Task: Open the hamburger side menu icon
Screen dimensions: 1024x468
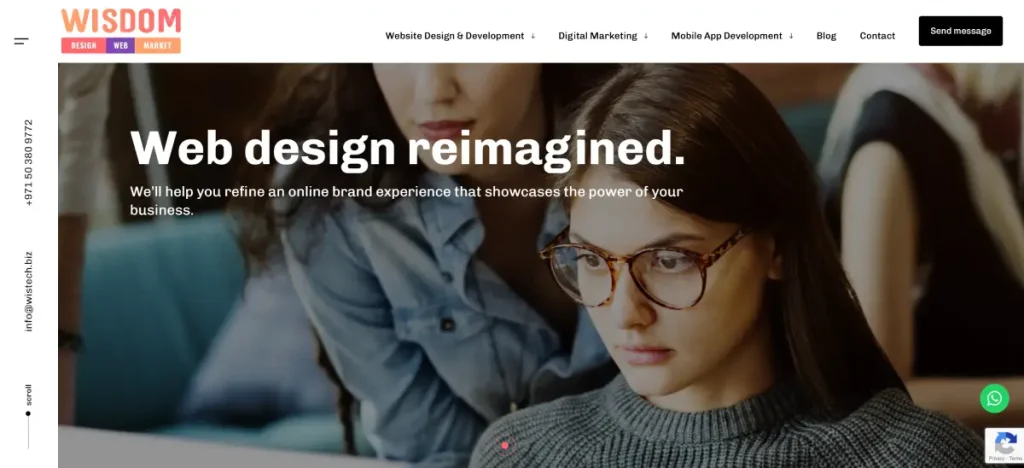Action: pyautogui.click(x=21, y=41)
